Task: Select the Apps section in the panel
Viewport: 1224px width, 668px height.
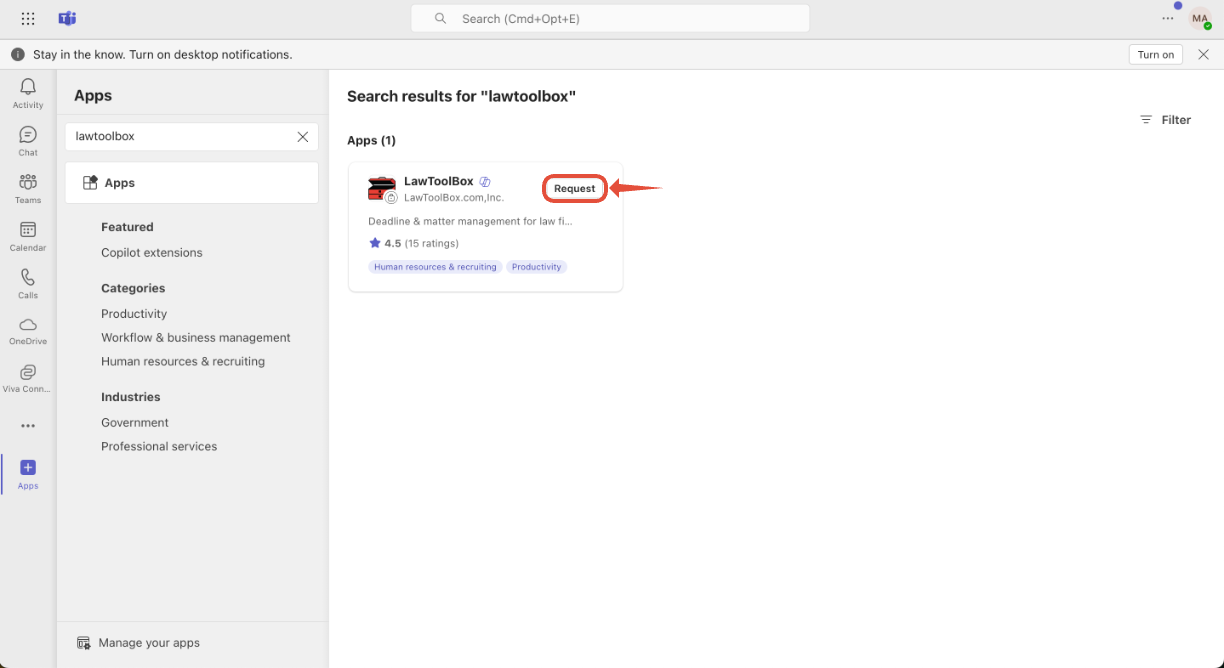Action: (x=192, y=183)
